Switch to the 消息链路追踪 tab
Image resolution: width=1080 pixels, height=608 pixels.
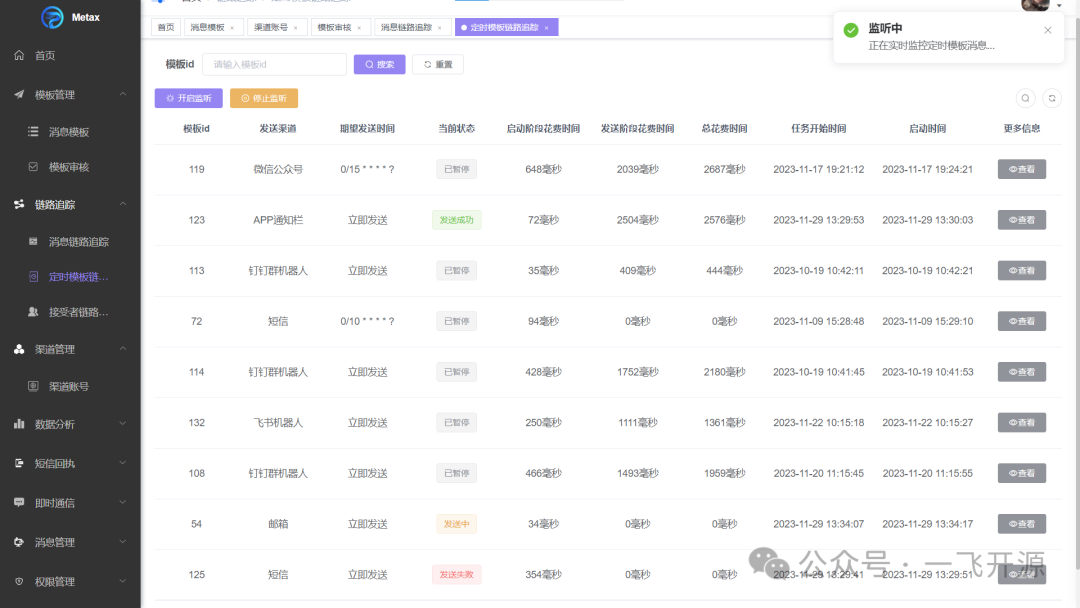[x=406, y=28]
